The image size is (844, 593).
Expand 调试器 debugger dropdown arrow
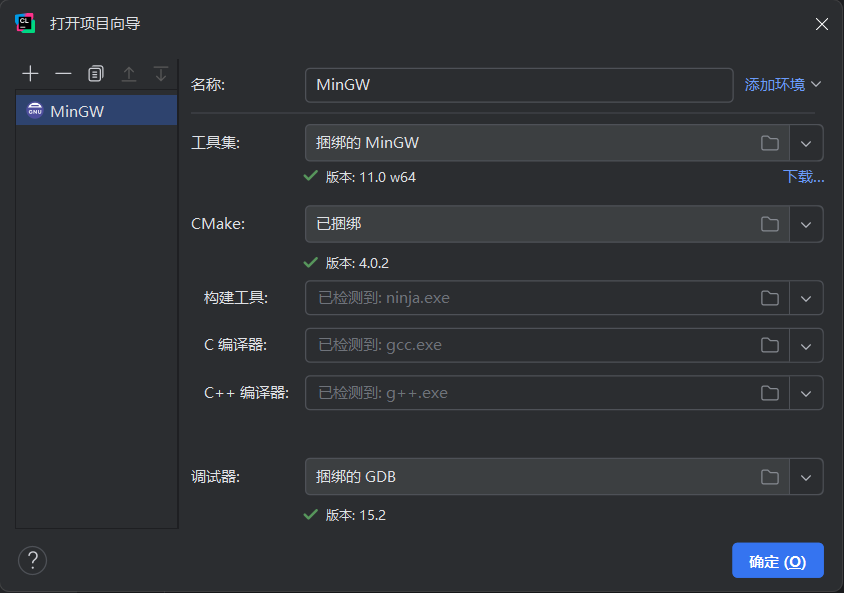(x=806, y=477)
